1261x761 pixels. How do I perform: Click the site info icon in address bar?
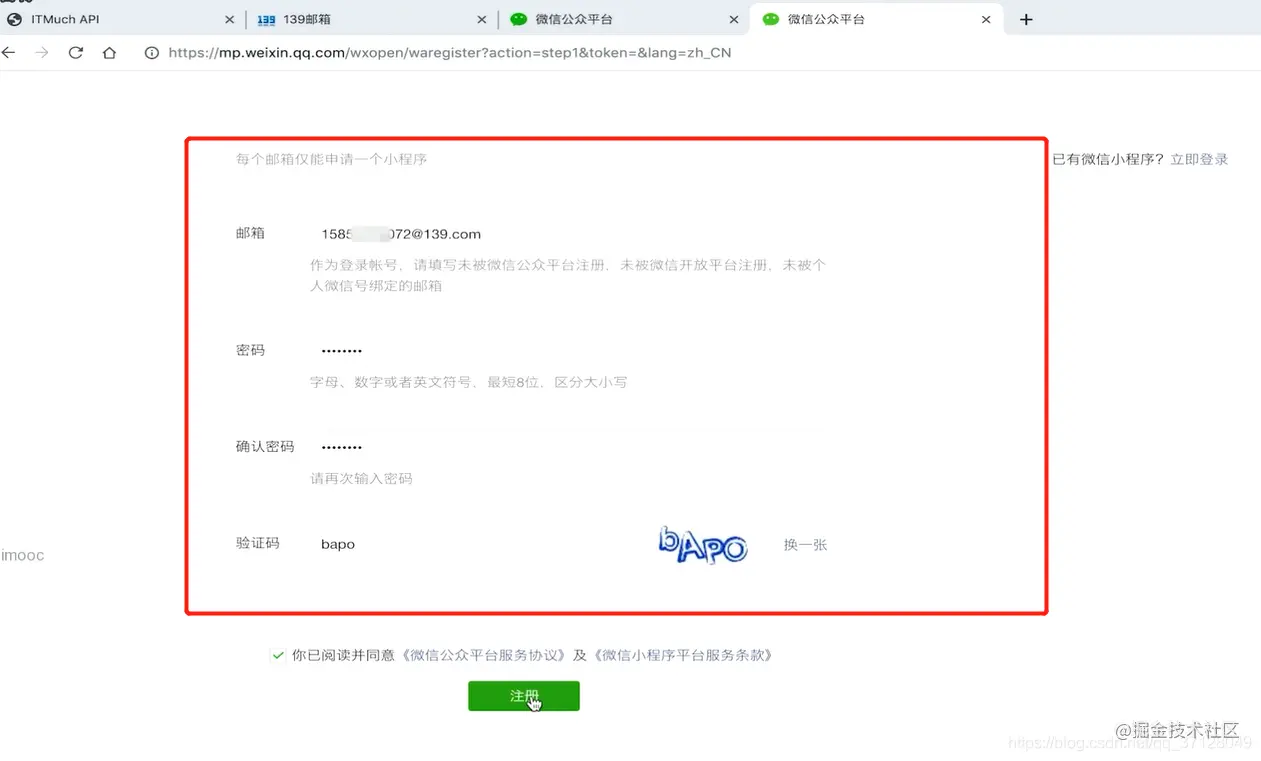(x=152, y=53)
